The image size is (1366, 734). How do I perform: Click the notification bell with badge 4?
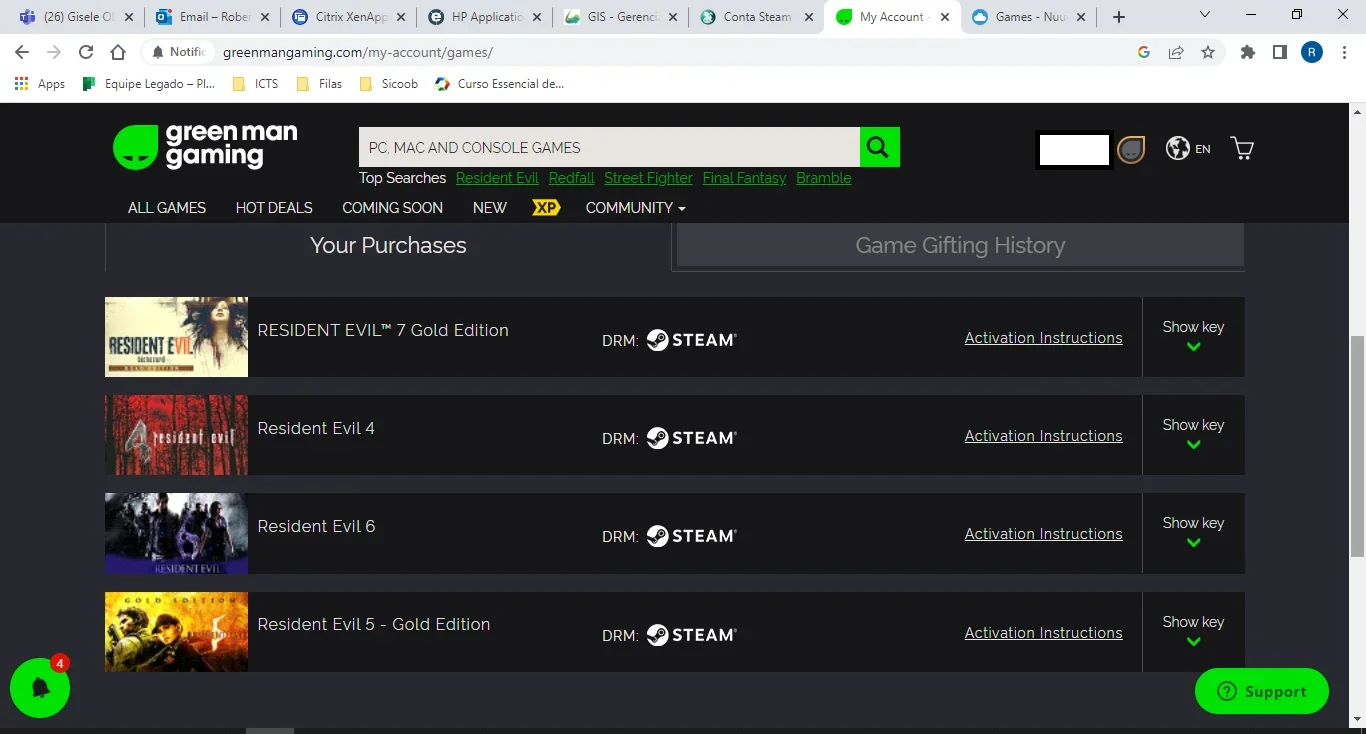pyautogui.click(x=40, y=688)
